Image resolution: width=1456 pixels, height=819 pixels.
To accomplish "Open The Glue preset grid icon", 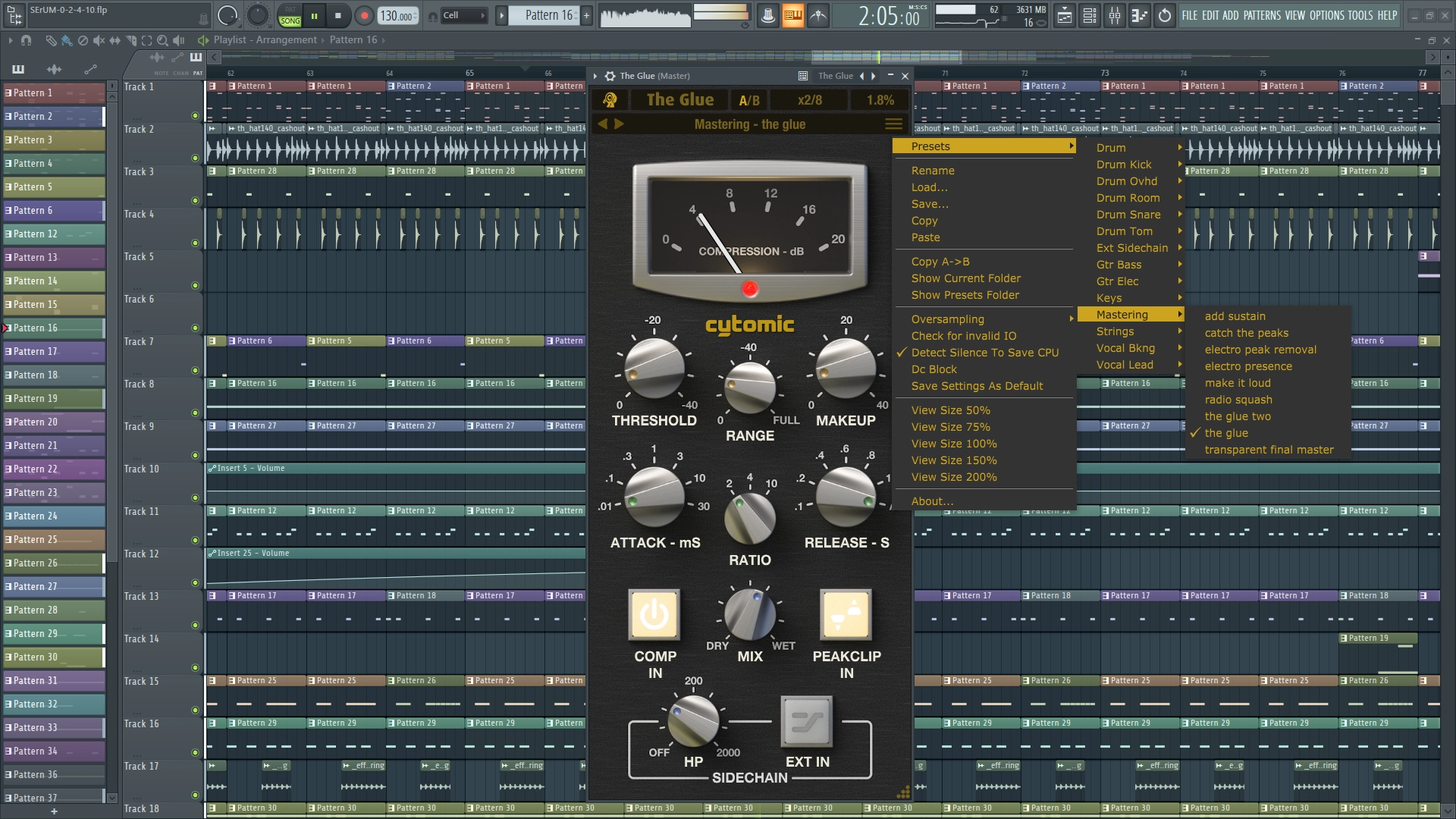I will [802, 76].
